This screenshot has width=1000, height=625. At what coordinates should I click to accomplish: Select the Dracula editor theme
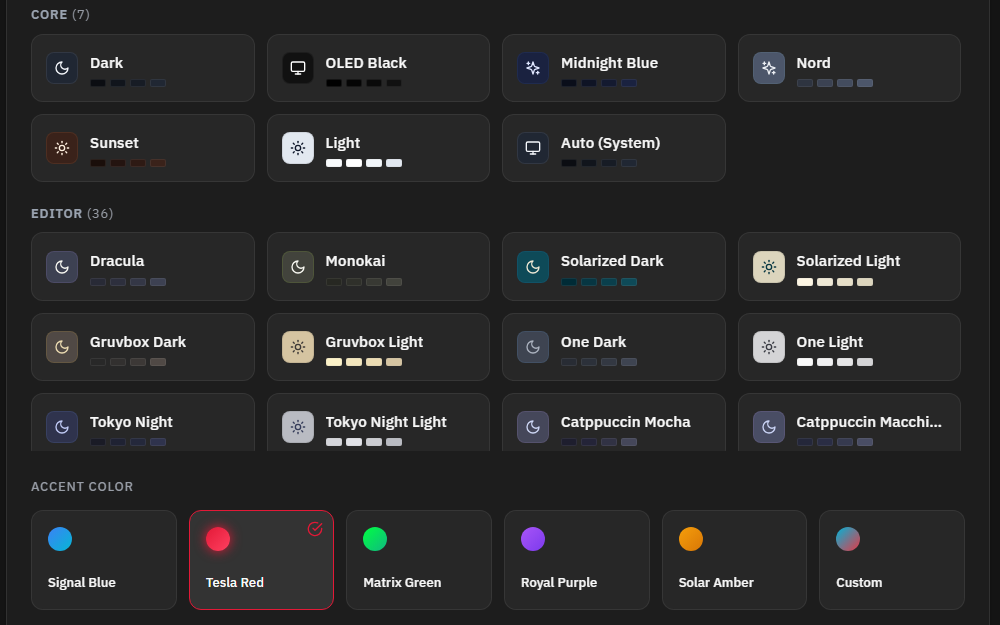tap(143, 267)
